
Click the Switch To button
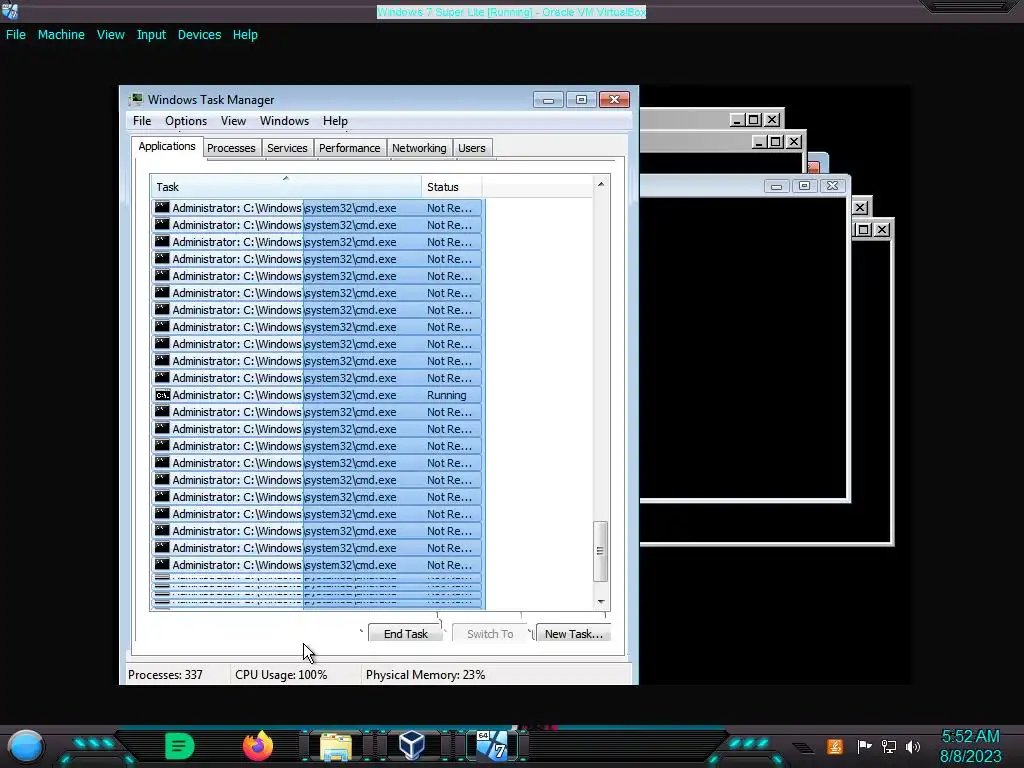[x=490, y=633]
